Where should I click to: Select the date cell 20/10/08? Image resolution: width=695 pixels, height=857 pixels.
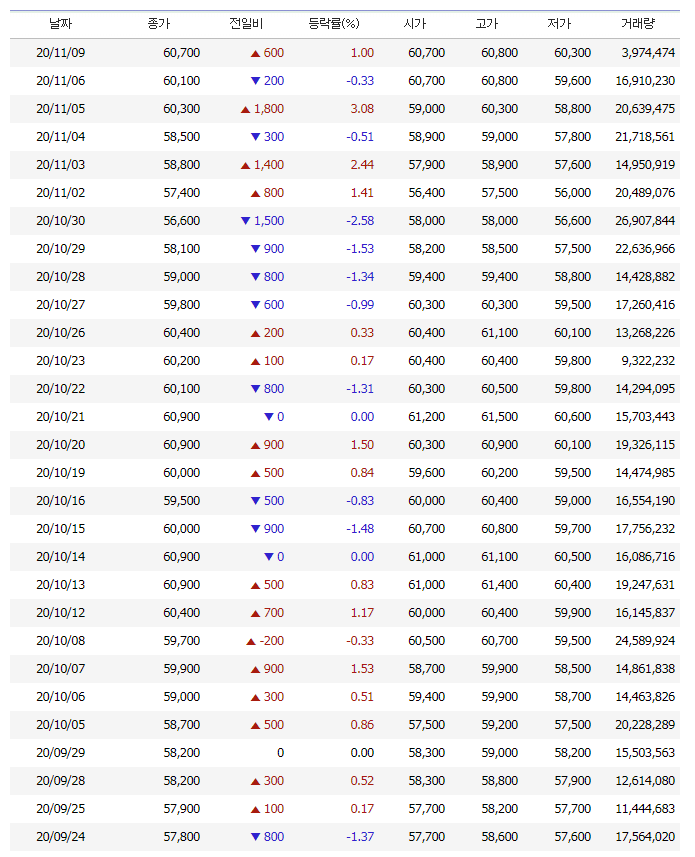pyautogui.click(x=61, y=641)
